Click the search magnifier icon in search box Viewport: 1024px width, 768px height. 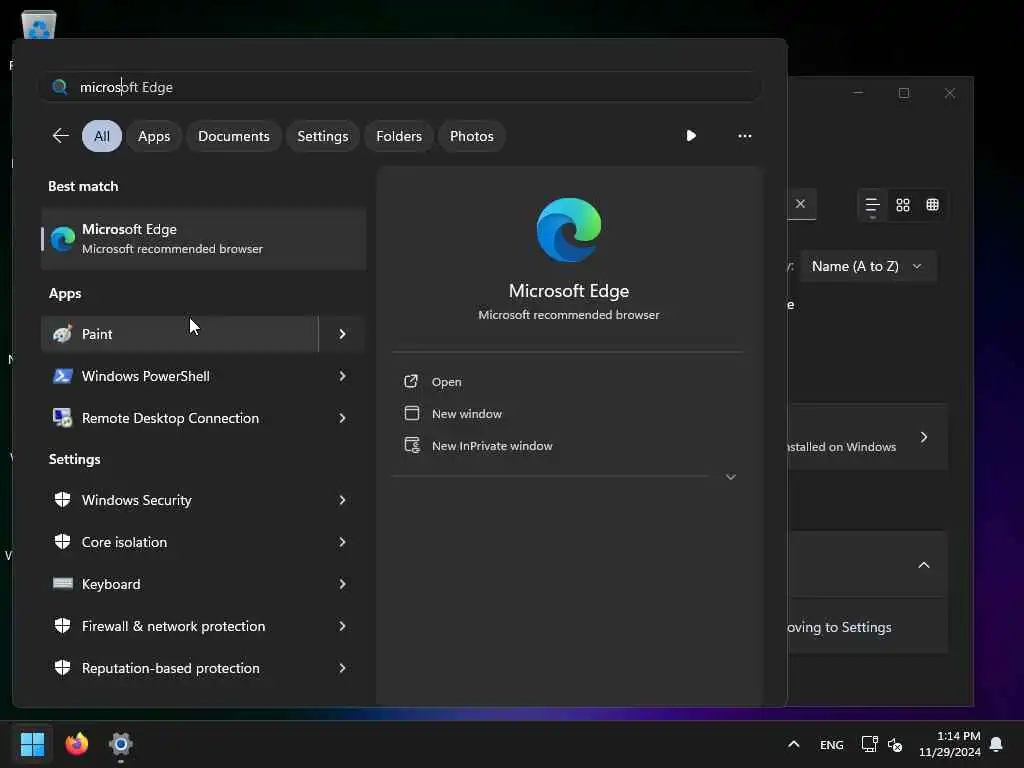(x=60, y=87)
